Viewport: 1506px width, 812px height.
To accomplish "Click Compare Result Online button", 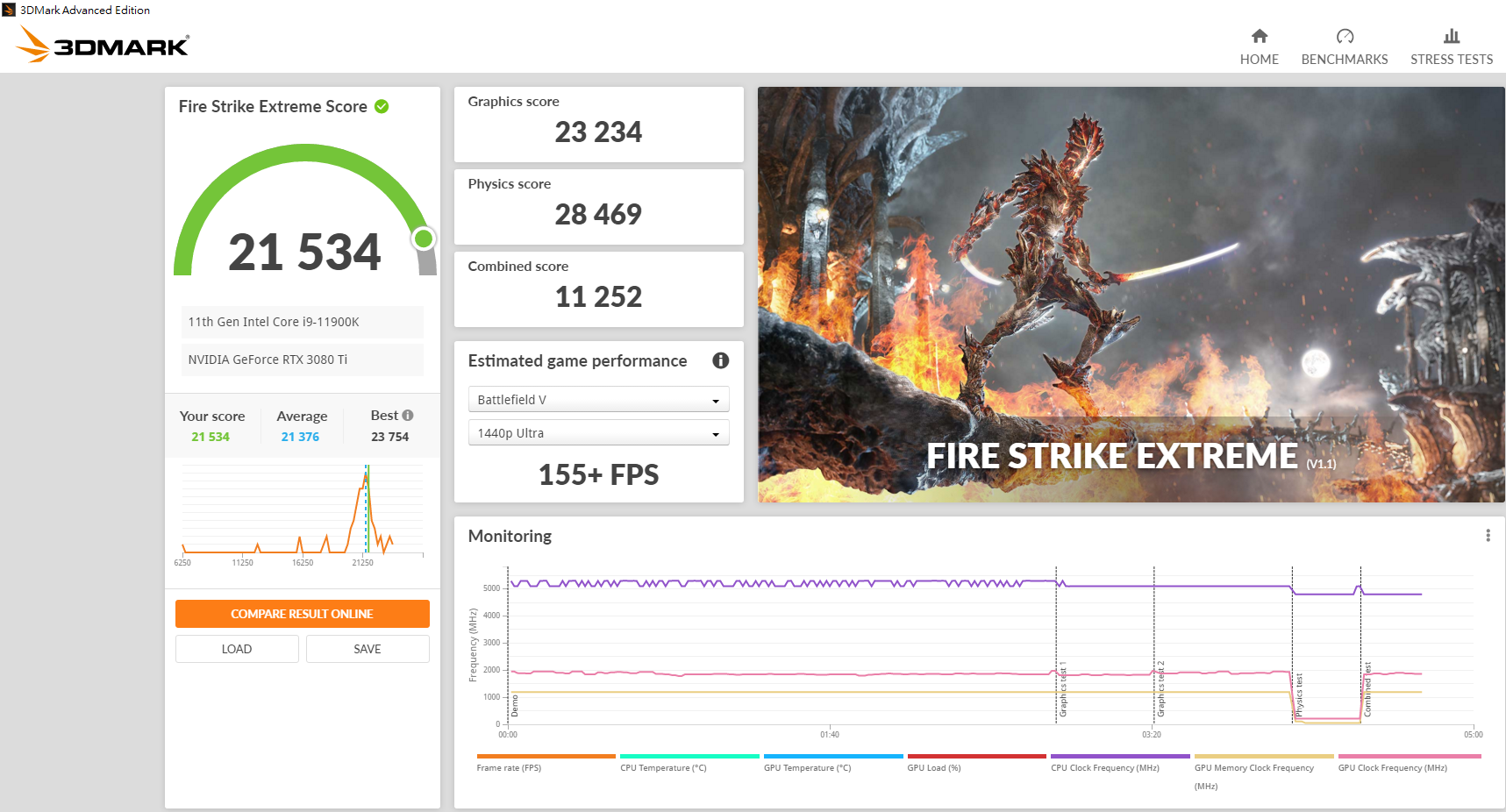I will point(302,614).
